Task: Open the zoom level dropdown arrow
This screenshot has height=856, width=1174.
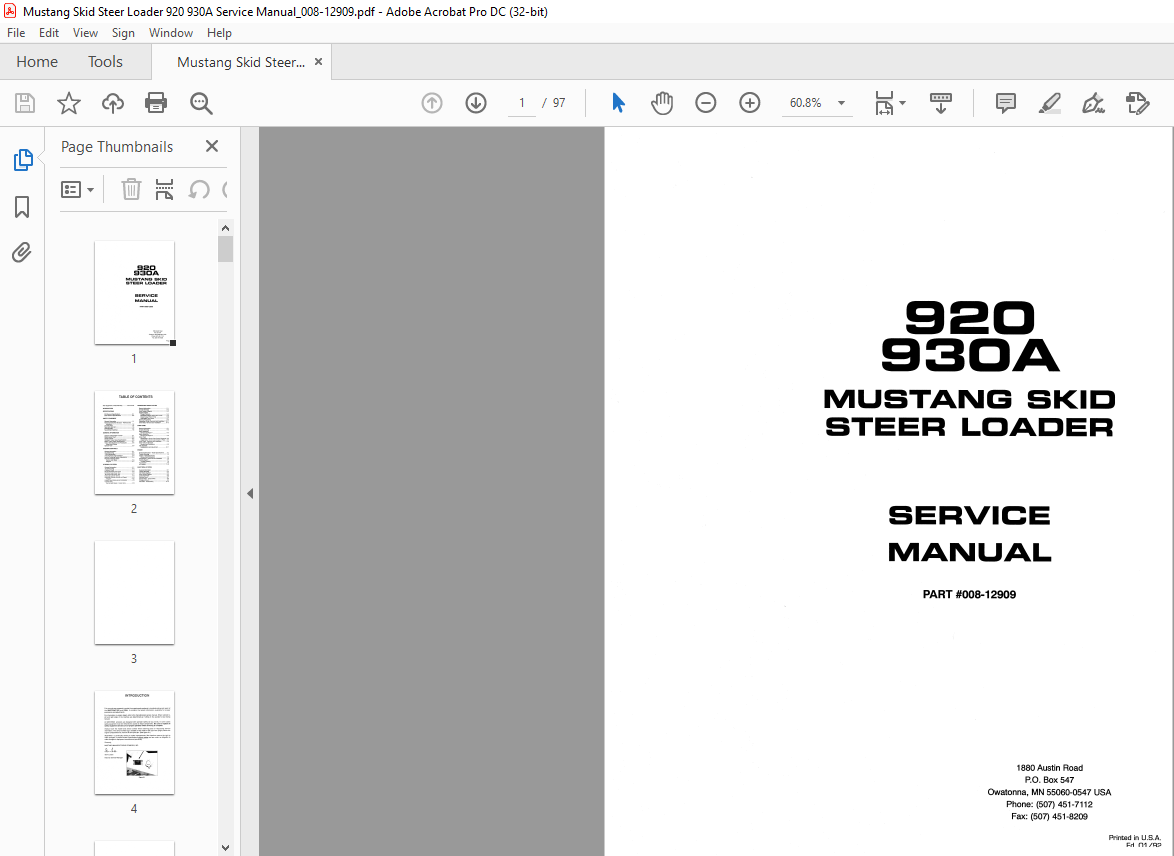Action: 842,103
